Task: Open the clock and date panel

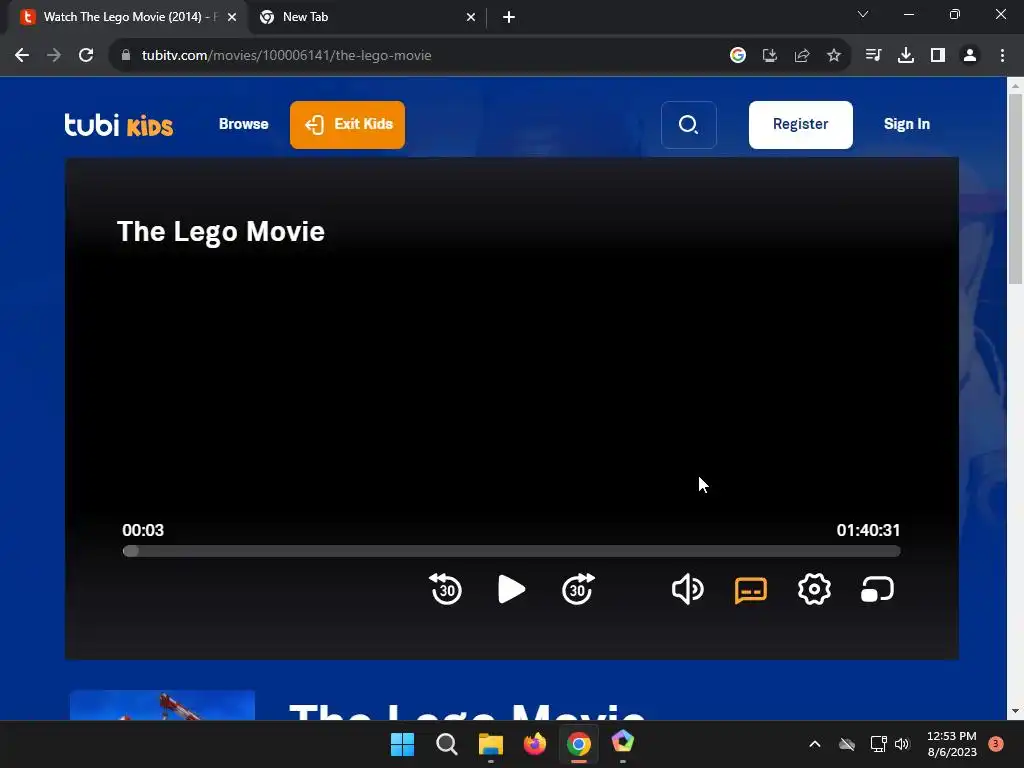Action: pyautogui.click(x=952, y=744)
